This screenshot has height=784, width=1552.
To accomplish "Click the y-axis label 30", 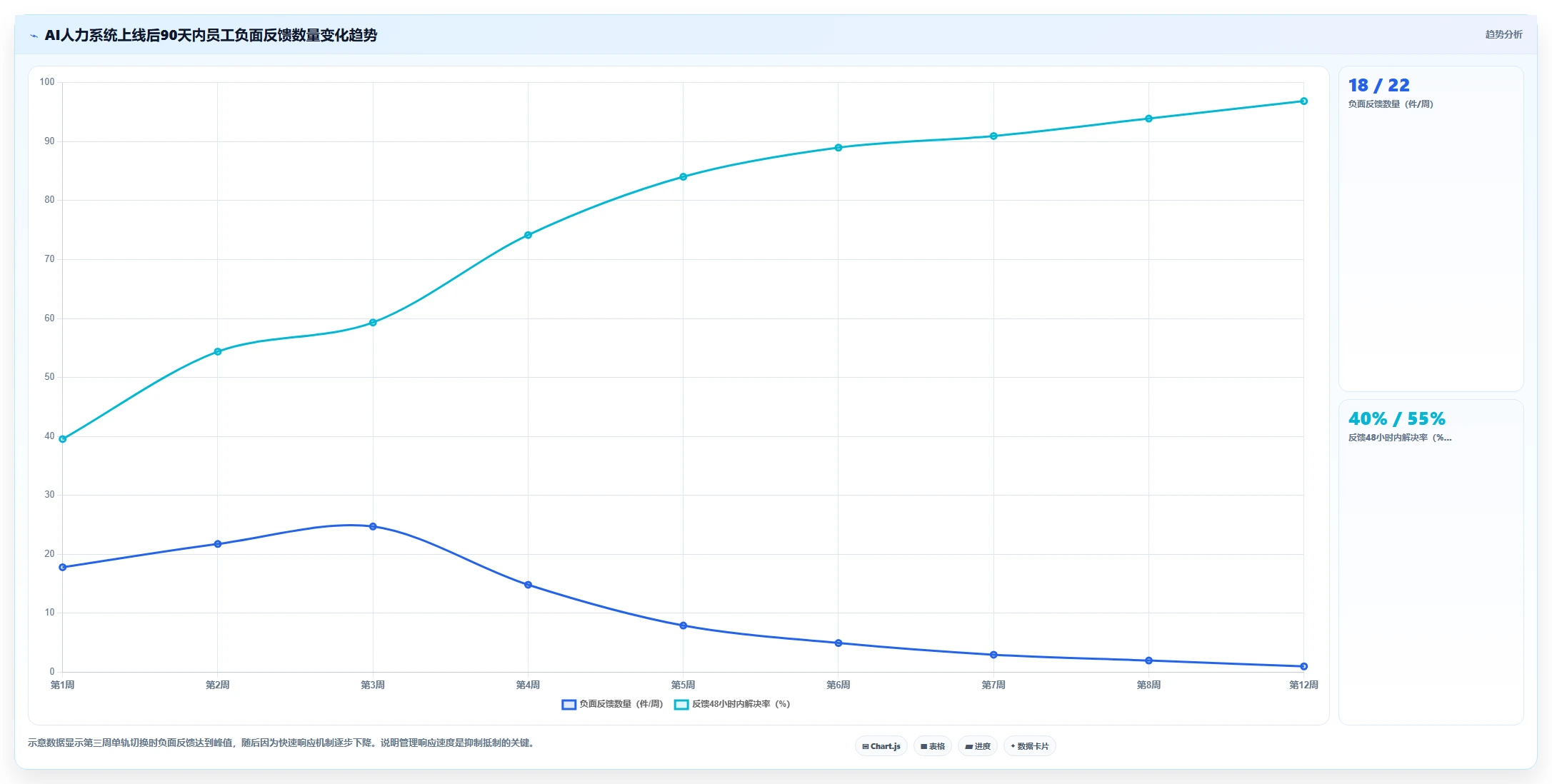I will (49, 495).
